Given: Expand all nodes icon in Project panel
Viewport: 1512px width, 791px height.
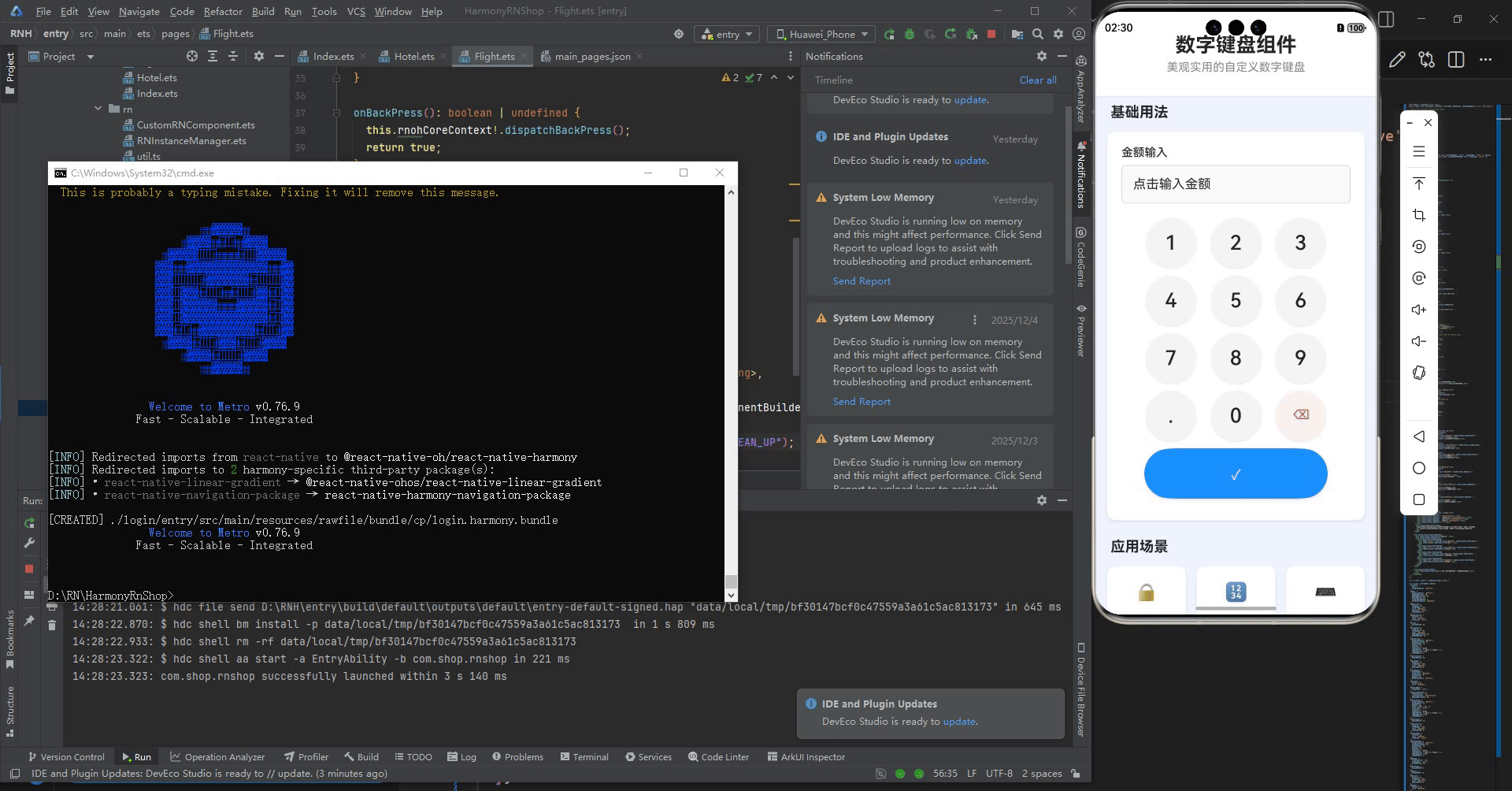Looking at the screenshot, I should coord(213,56).
